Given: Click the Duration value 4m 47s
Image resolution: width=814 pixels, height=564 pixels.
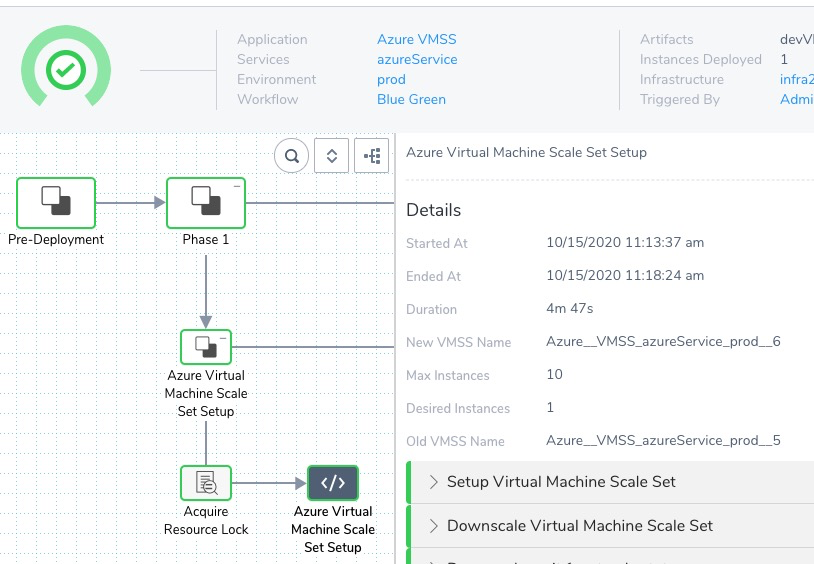Looking at the screenshot, I should [x=569, y=308].
